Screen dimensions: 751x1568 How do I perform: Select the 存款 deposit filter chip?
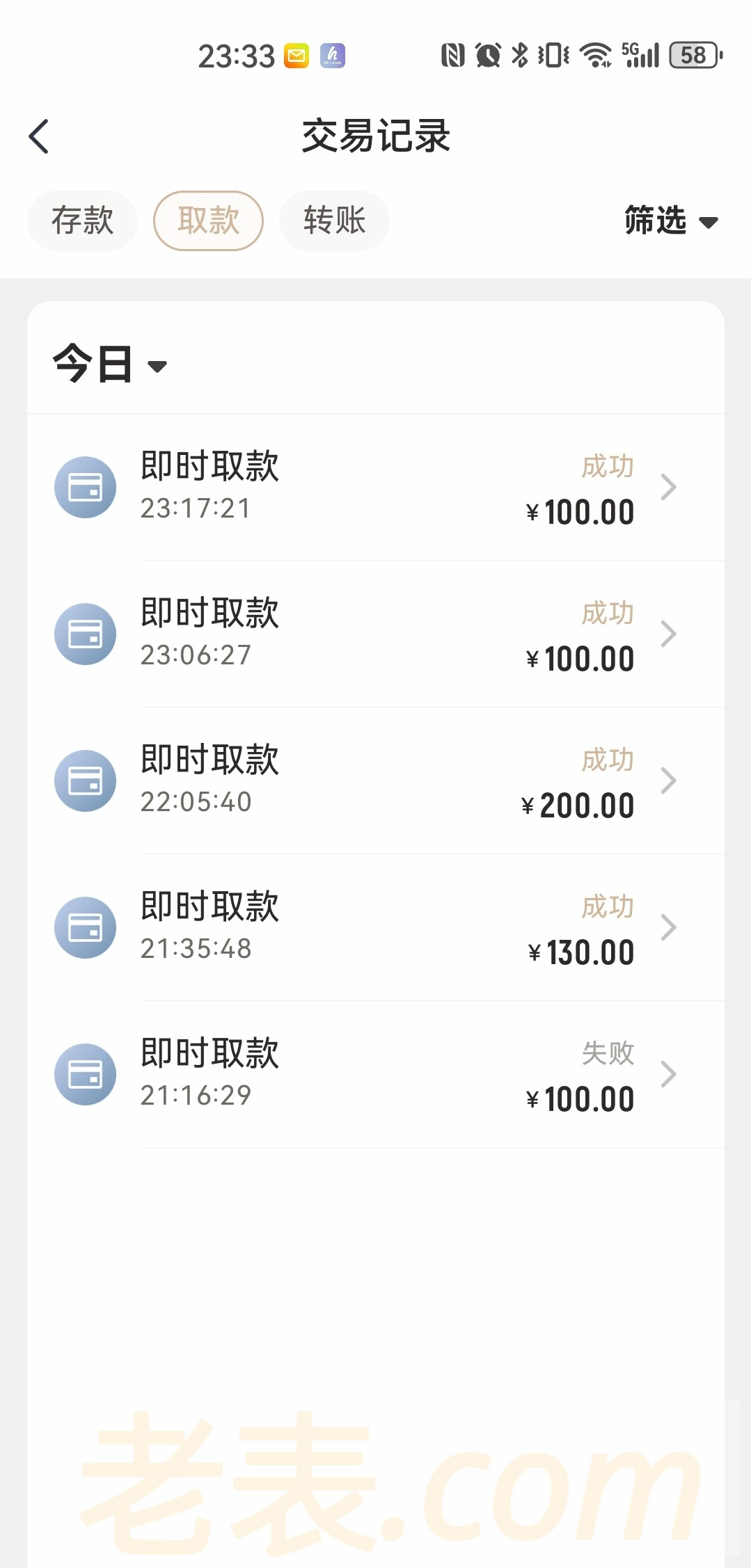[x=82, y=221]
